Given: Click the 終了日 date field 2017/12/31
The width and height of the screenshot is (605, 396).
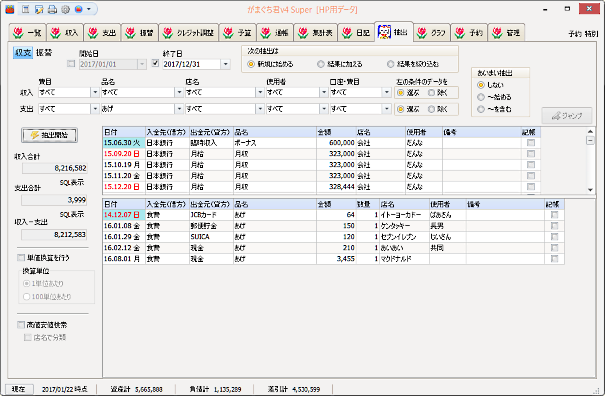Looking at the screenshot, I should click(x=191, y=64).
